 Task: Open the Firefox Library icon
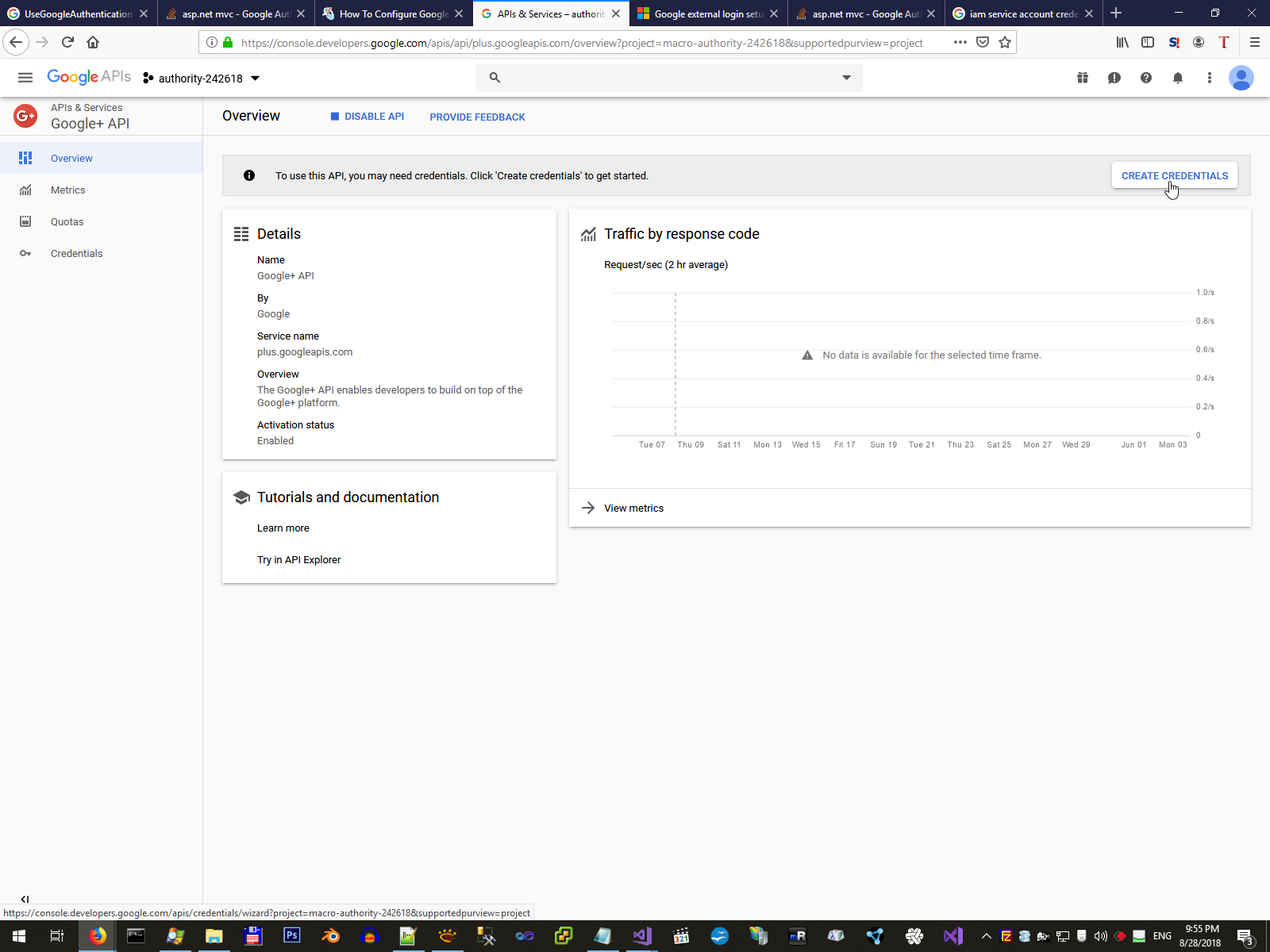pyautogui.click(x=1122, y=42)
